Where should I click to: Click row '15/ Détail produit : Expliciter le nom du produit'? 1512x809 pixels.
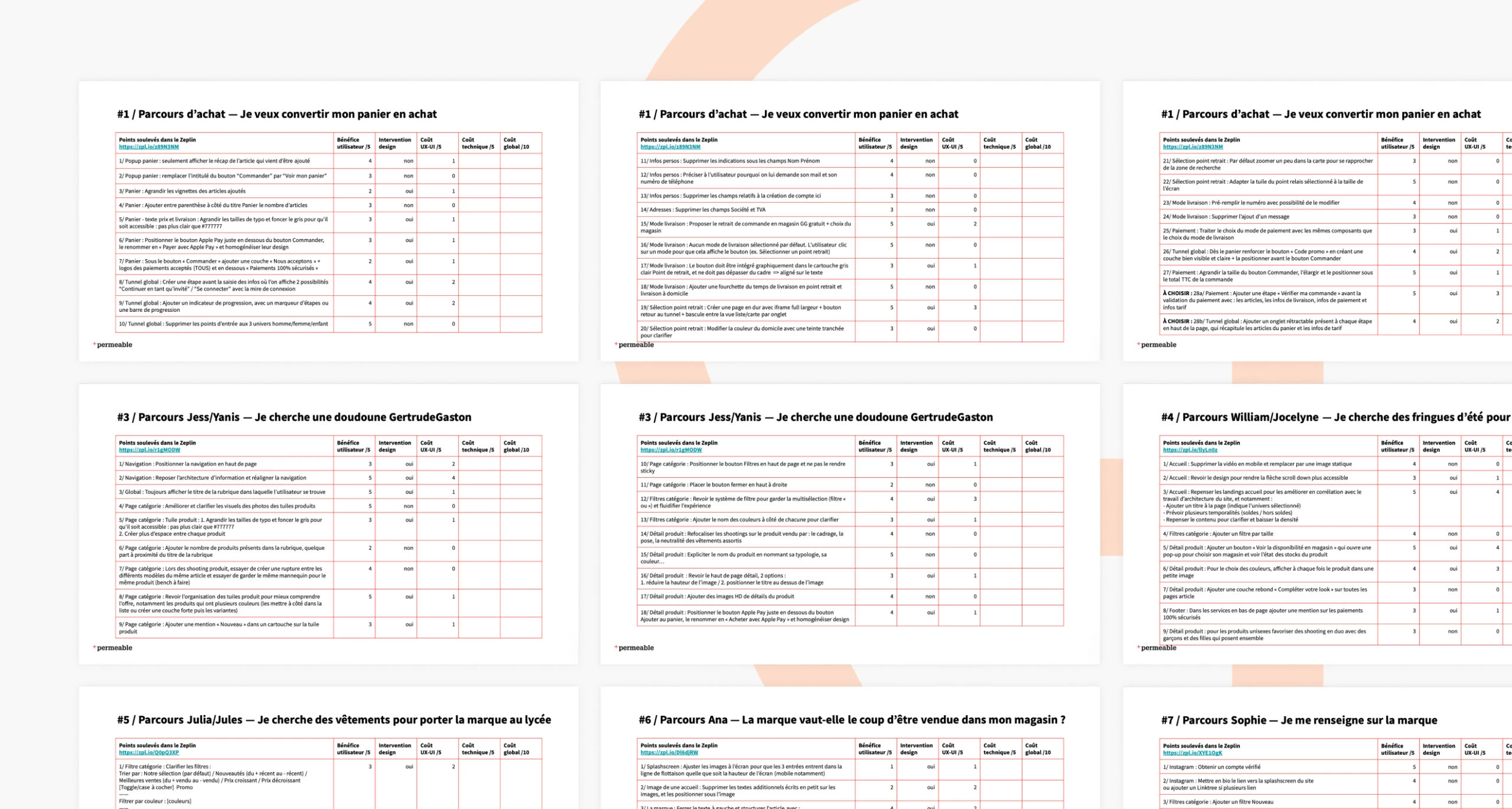point(850,559)
